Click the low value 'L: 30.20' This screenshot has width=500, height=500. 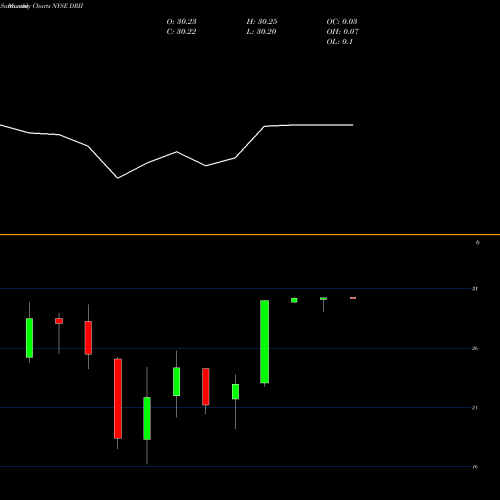[261, 32]
